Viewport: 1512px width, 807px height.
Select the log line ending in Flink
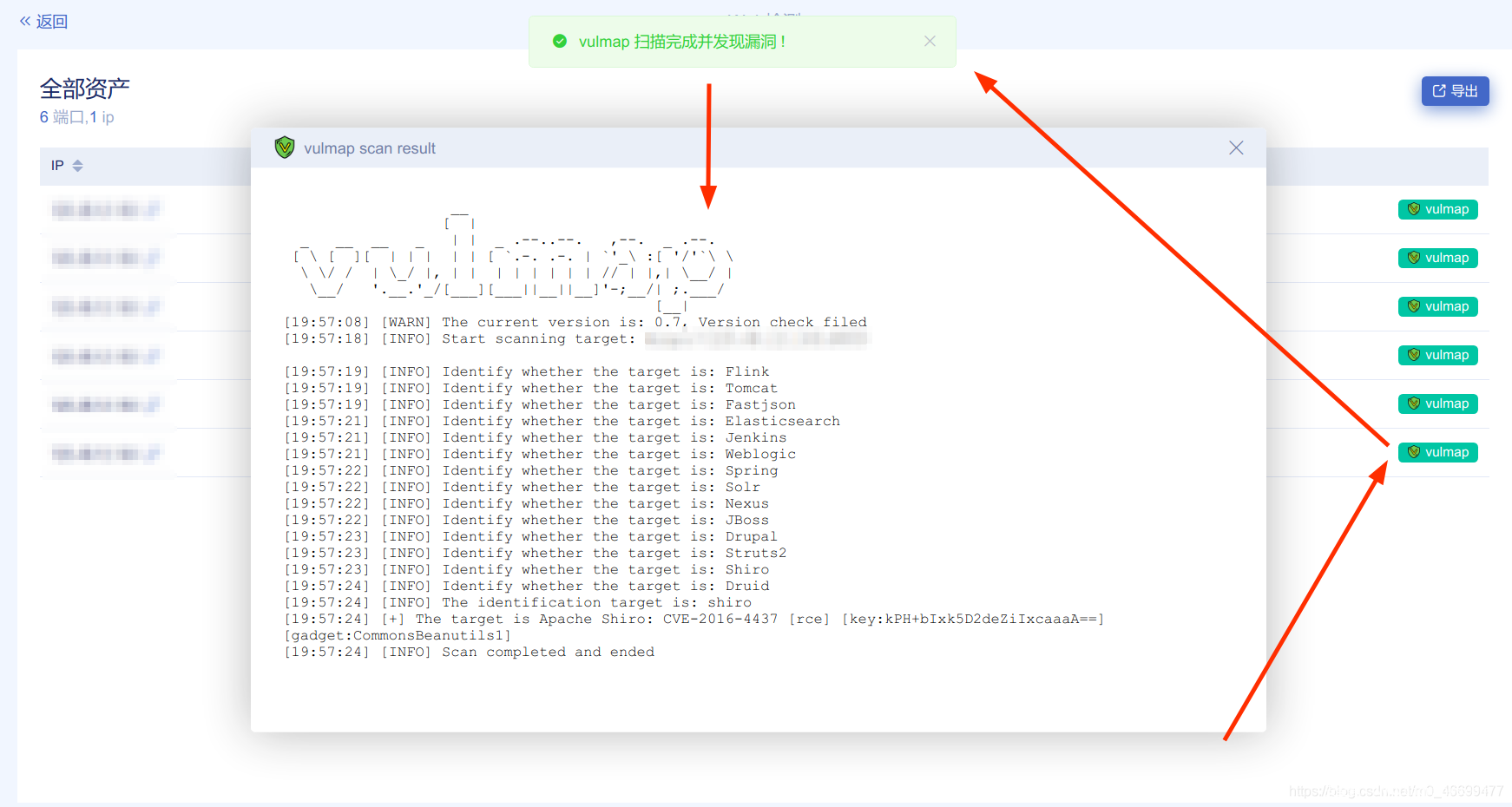tap(527, 372)
